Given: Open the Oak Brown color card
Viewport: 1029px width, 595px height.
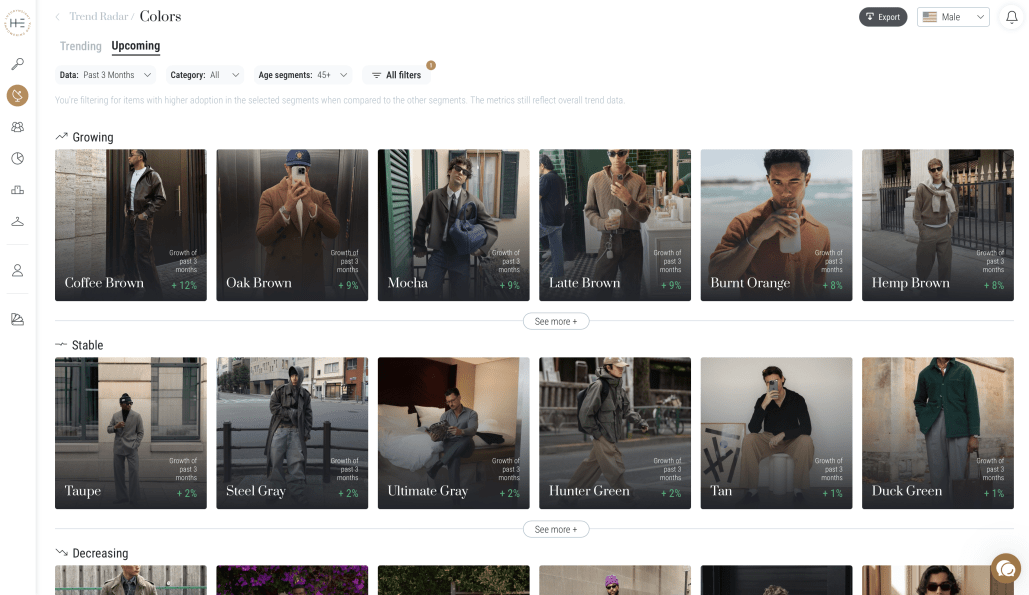Looking at the screenshot, I should [292, 225].
